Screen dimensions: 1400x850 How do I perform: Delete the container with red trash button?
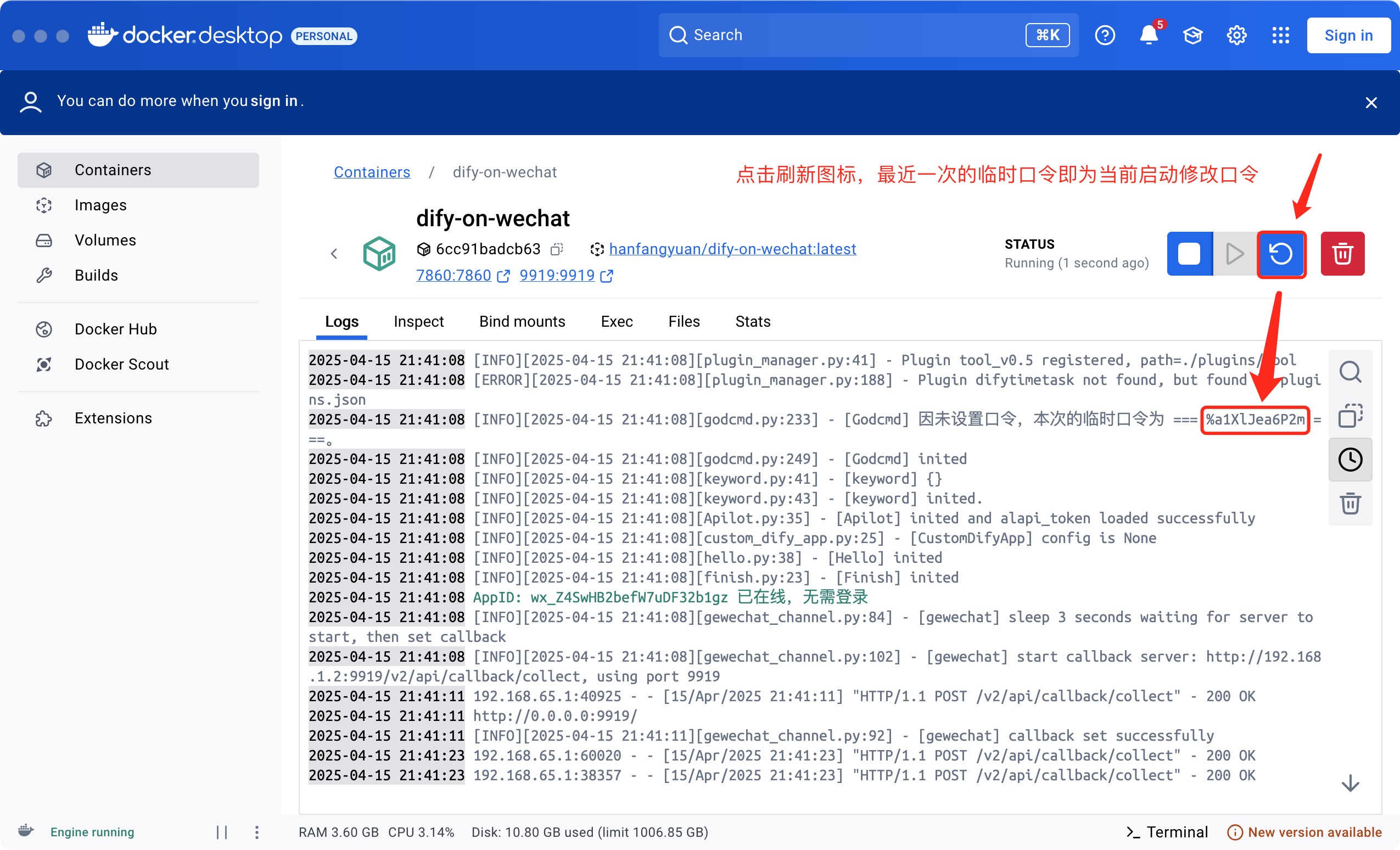tap(1341, 254)
